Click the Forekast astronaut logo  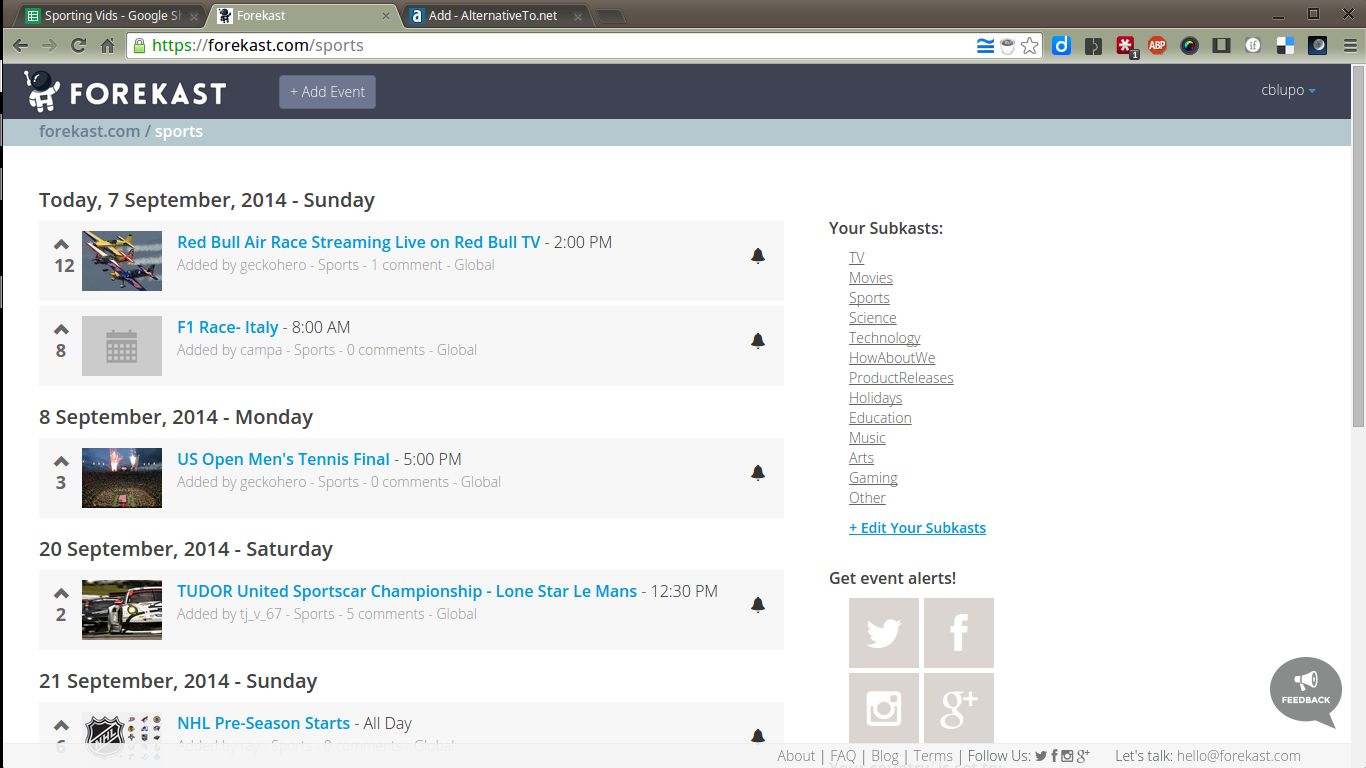pyautogui.click(x=42, y=92)
